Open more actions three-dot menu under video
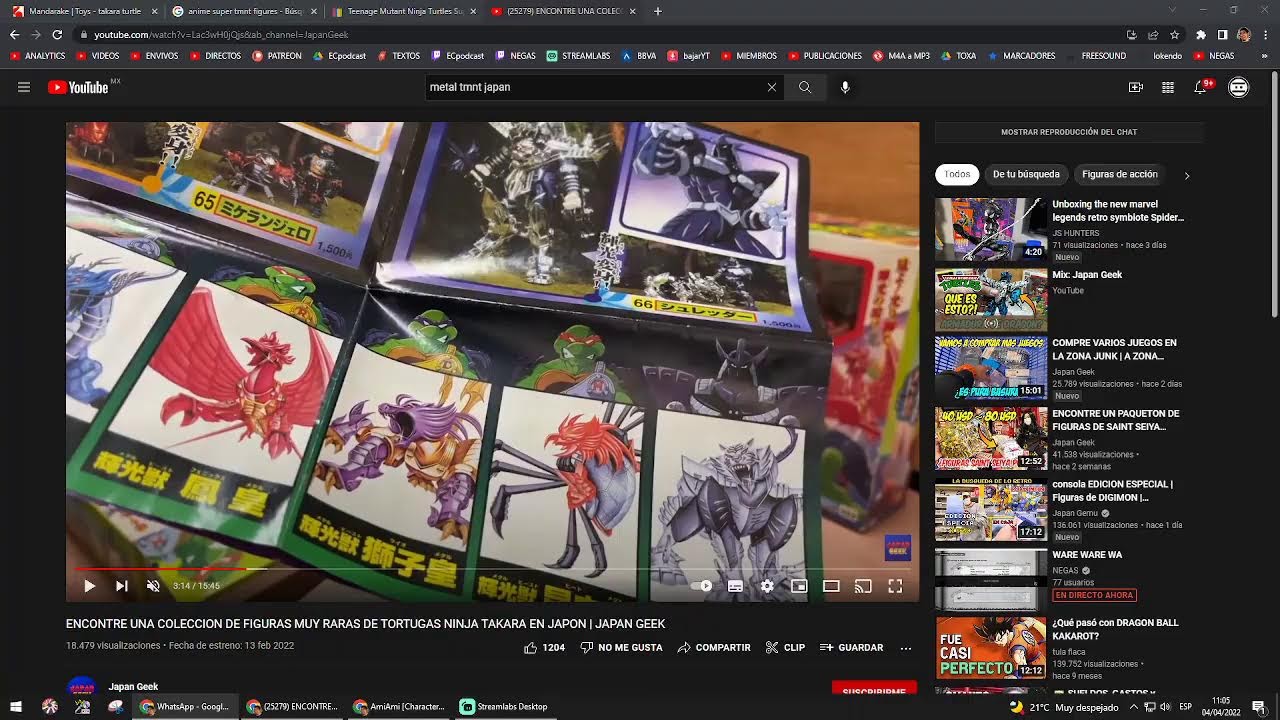 [906, 648]
